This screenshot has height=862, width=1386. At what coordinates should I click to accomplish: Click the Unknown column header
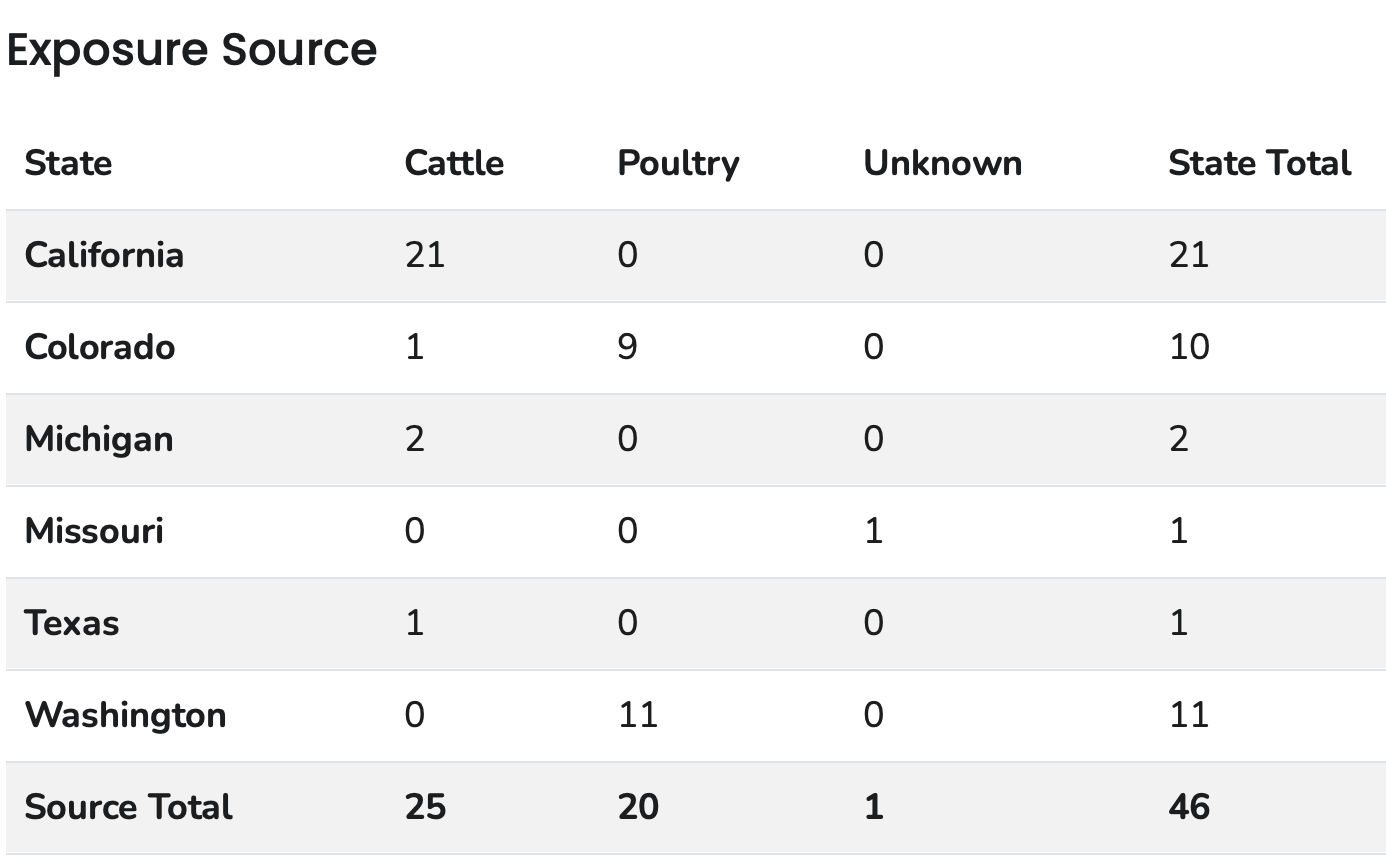[942, 163]
